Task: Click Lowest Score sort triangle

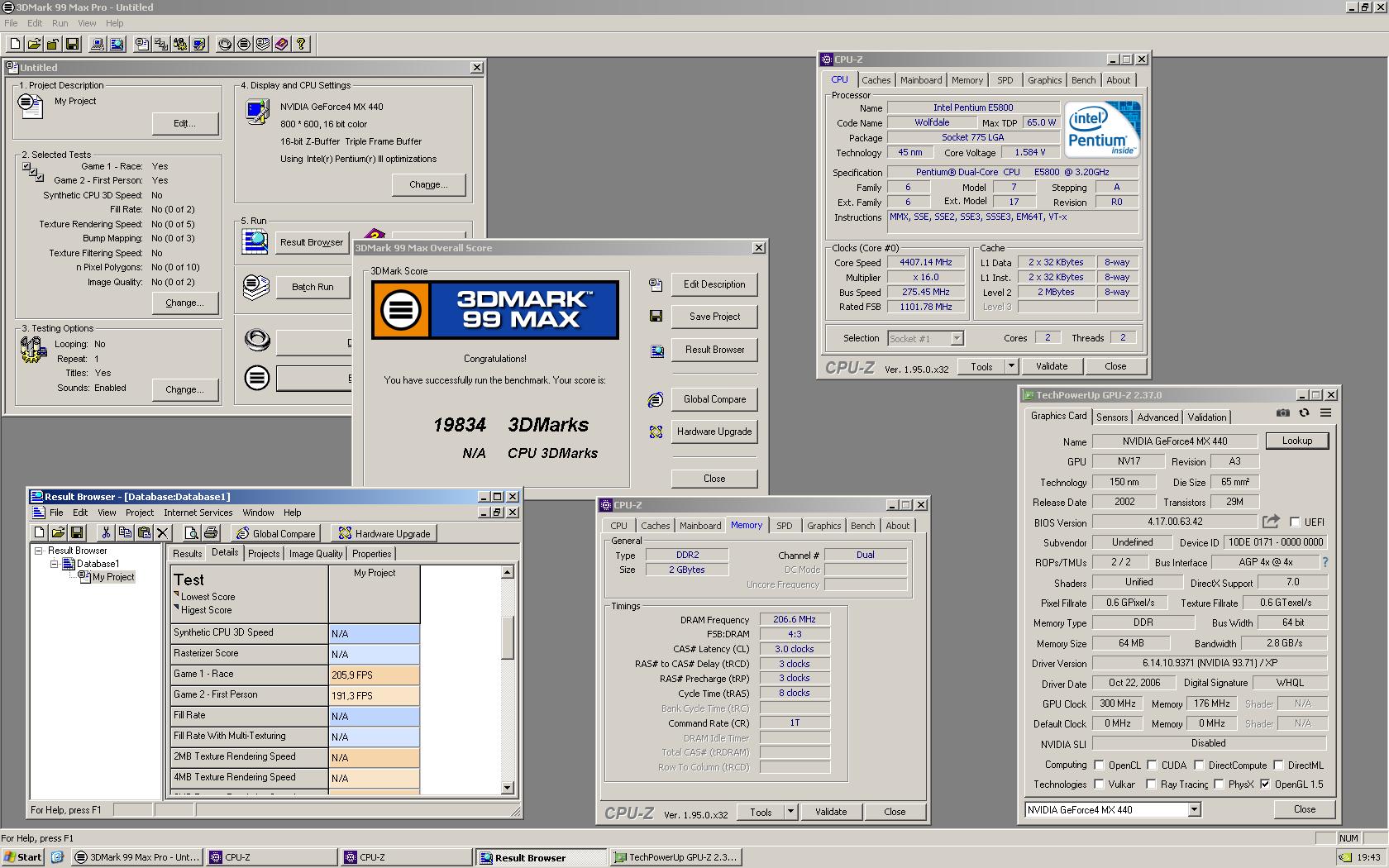Action: (x=176, y=594)
